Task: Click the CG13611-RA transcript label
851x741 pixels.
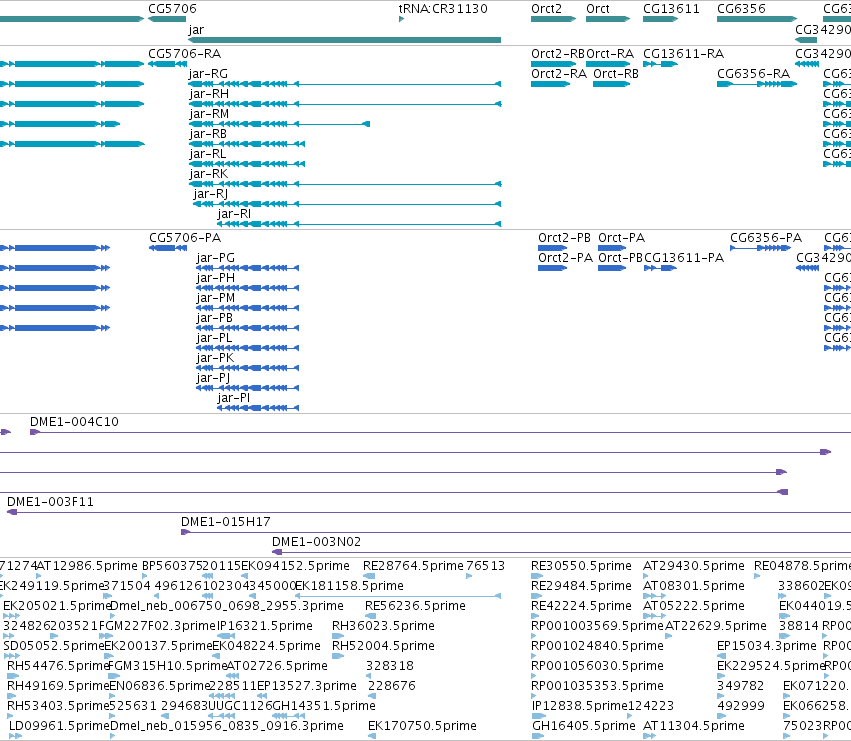Action: [x=683, y=54]
